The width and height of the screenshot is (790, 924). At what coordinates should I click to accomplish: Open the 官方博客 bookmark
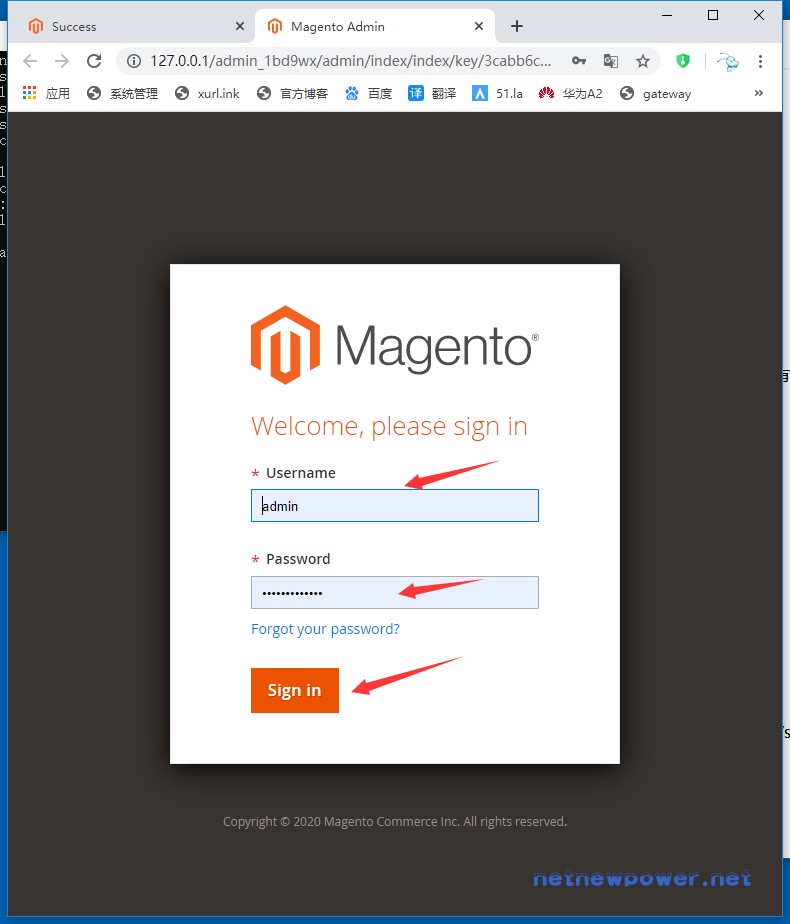coord(292,93)
